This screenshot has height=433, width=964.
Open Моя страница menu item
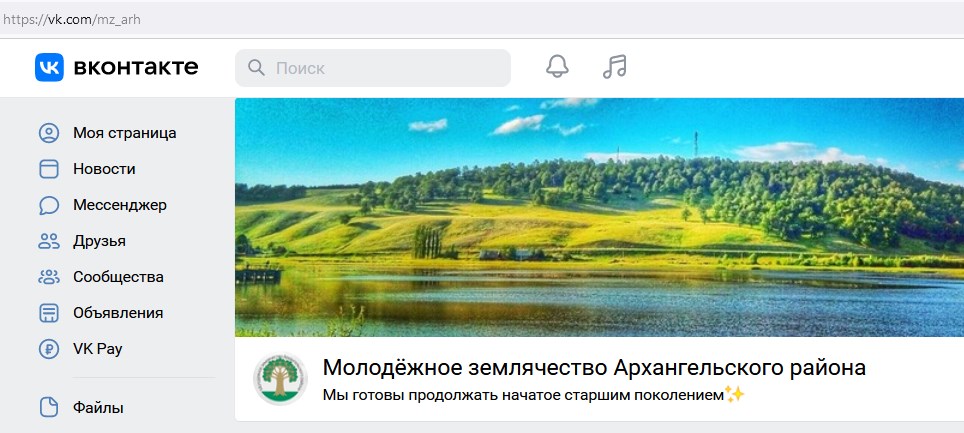[124, 133]
